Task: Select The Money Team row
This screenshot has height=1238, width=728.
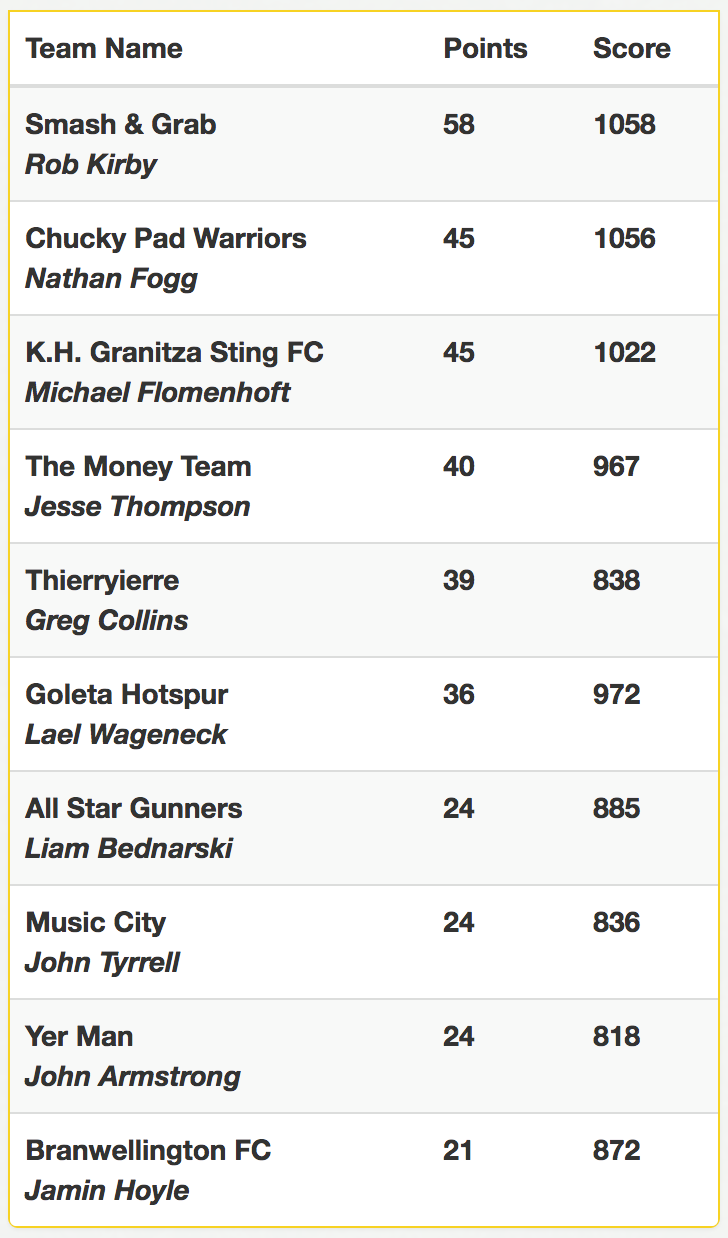Action: click(x=364, y=486)
